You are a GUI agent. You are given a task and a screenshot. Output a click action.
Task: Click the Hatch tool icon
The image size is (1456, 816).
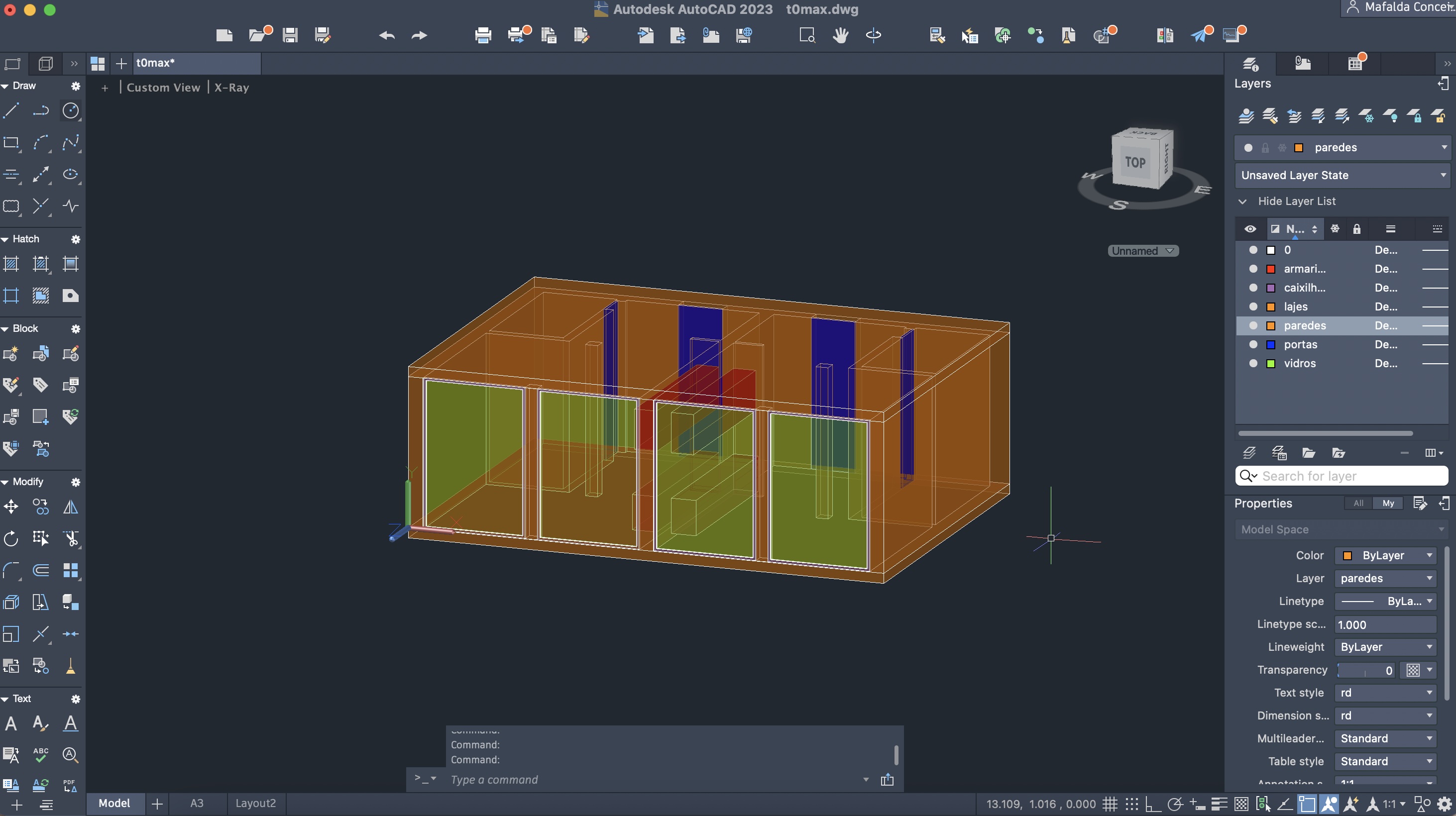(11, 264)
